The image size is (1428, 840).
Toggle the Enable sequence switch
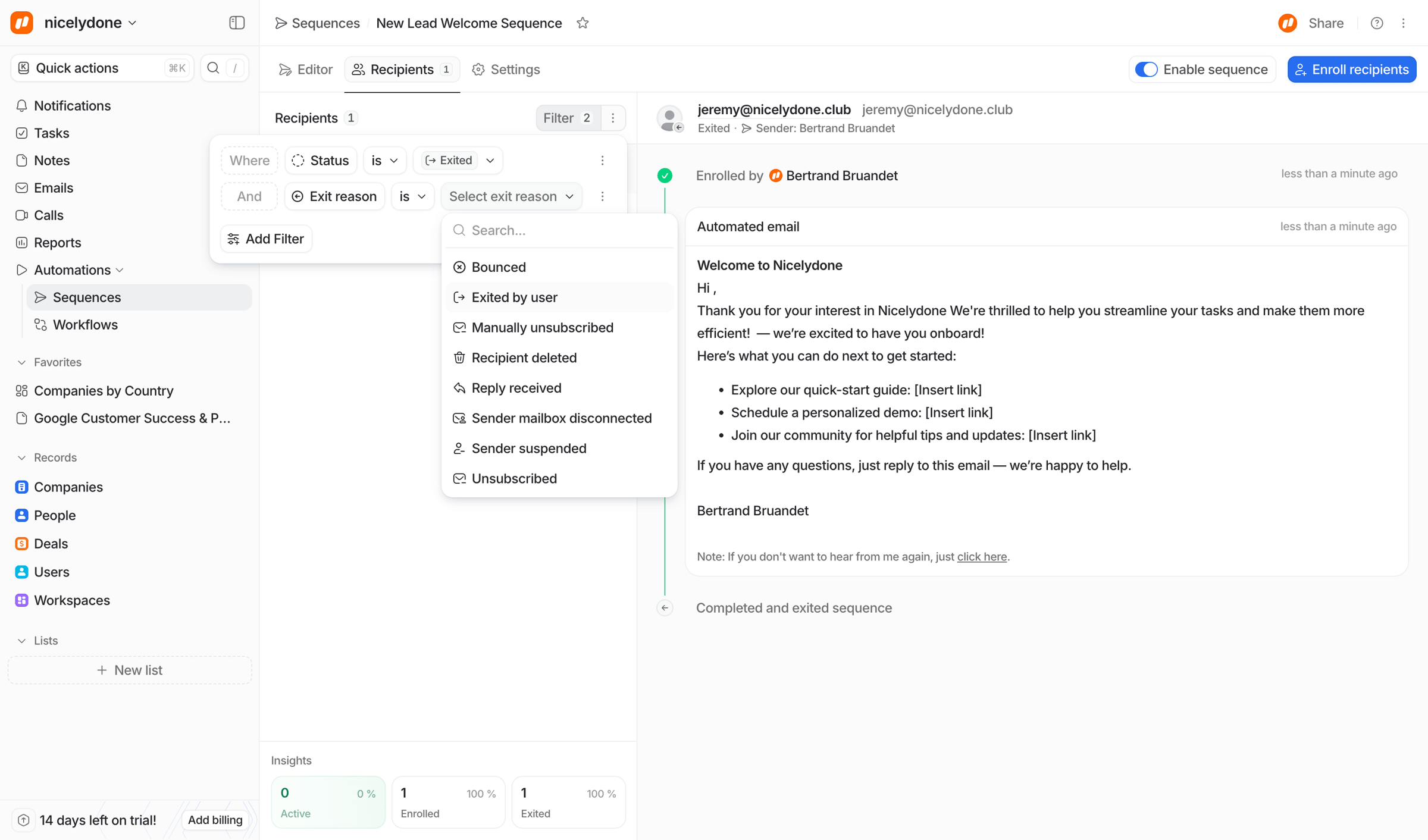click(1147, 69)
